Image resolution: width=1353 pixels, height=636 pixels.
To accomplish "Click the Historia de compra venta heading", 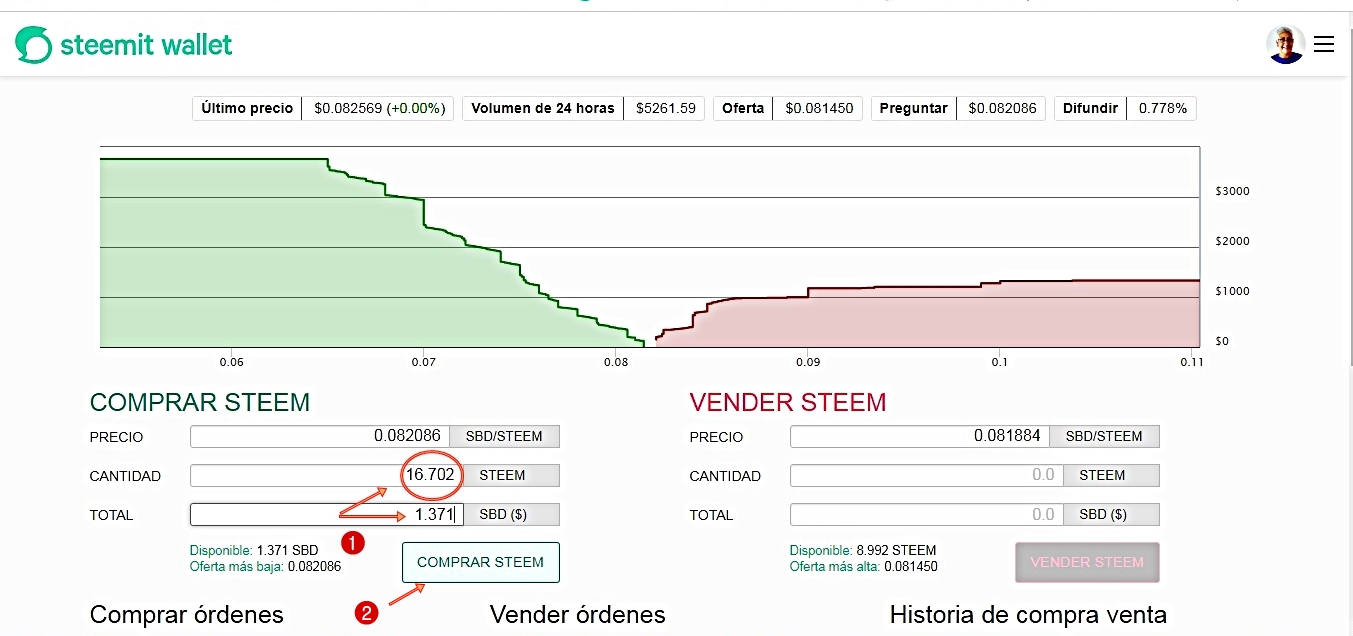I will click(x=1028, y=614).
